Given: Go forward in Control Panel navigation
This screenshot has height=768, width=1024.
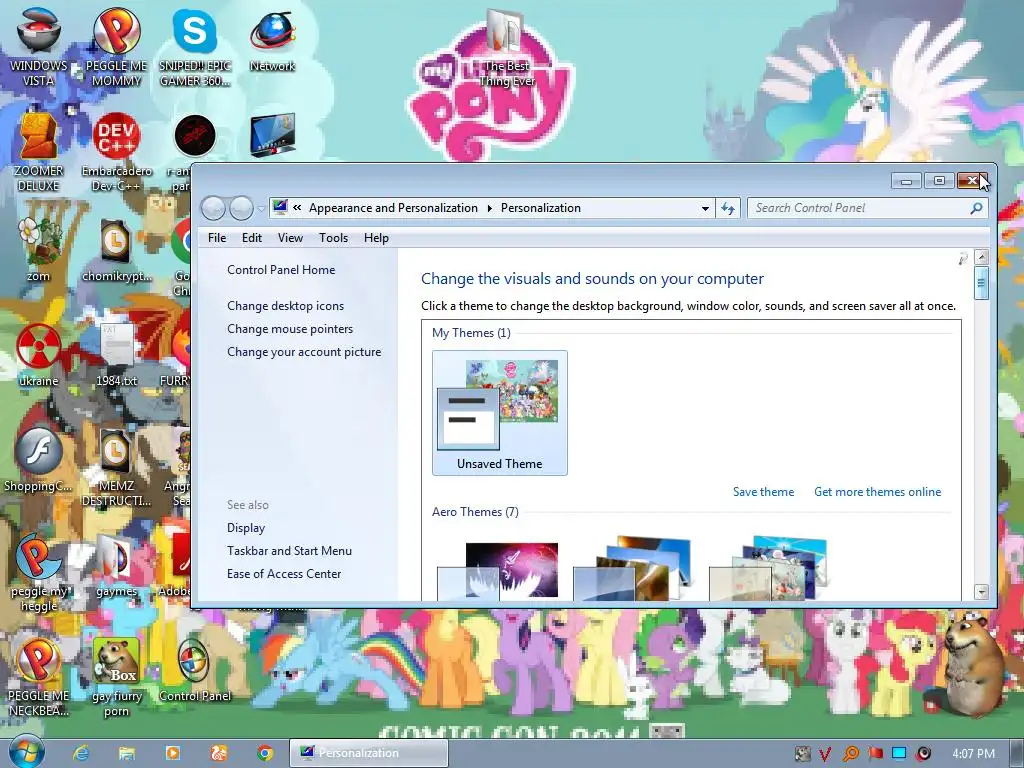Looking at the screenshot, I should (241, 208).
